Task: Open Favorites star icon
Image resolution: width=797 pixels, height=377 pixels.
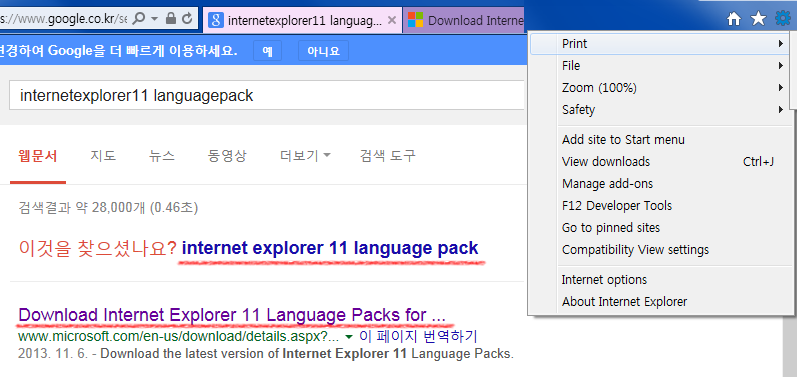Action: coord(758,19)
